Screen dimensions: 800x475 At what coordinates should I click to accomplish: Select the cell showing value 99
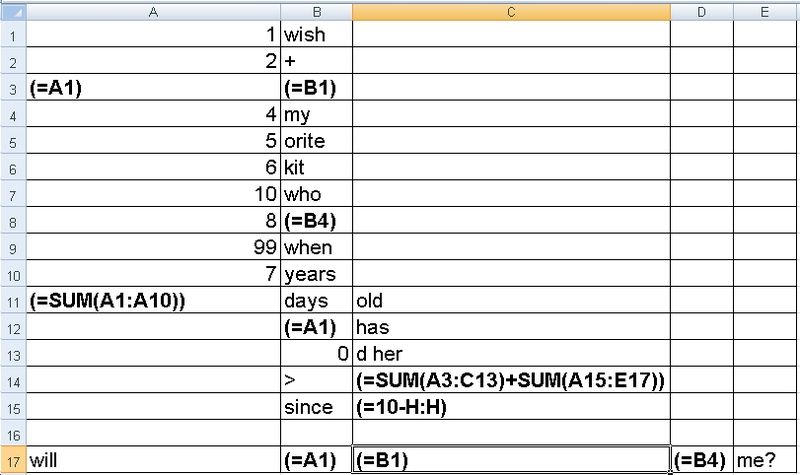point(153,246)
